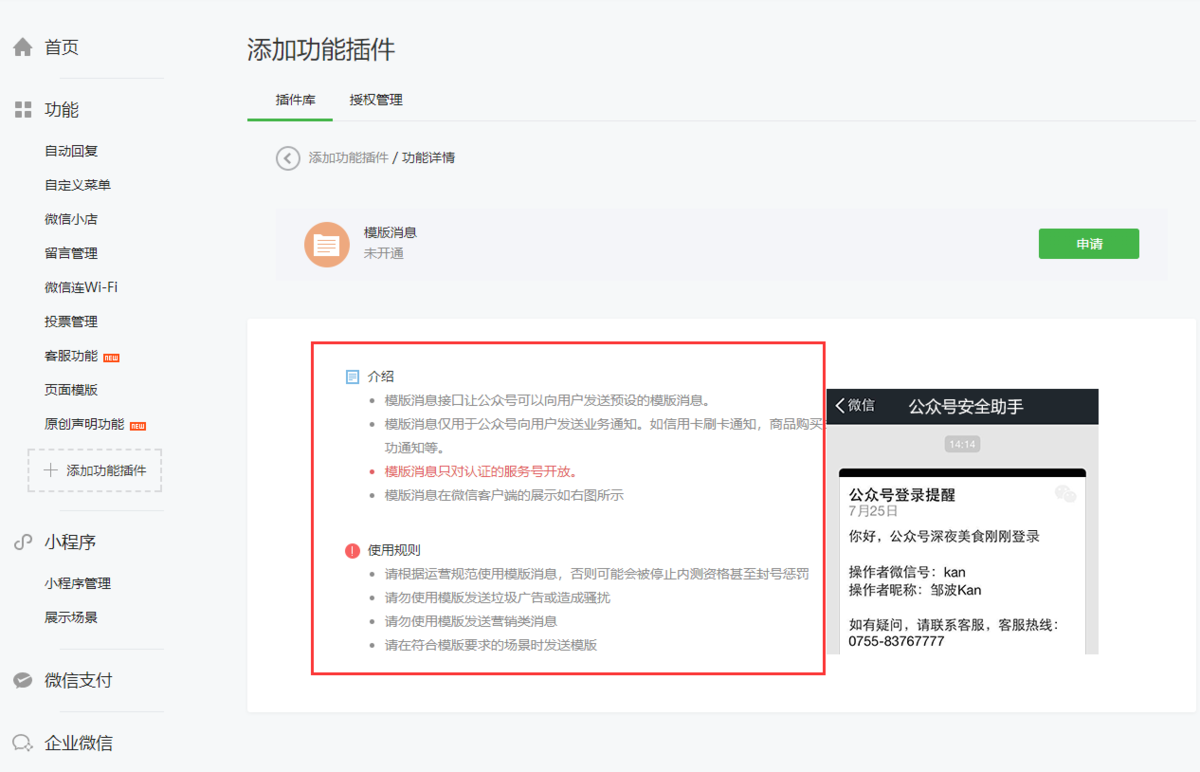Click the 功能详情 breadcrumb text

428,158
